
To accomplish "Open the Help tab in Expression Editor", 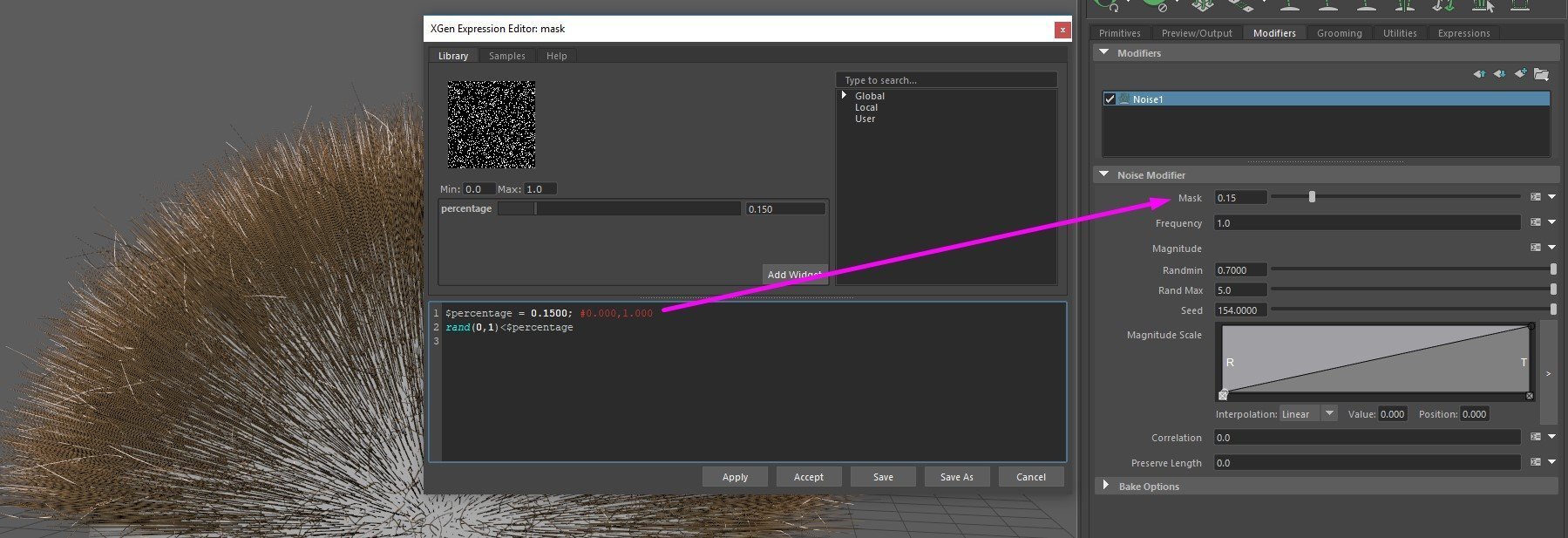I will 556,56.
